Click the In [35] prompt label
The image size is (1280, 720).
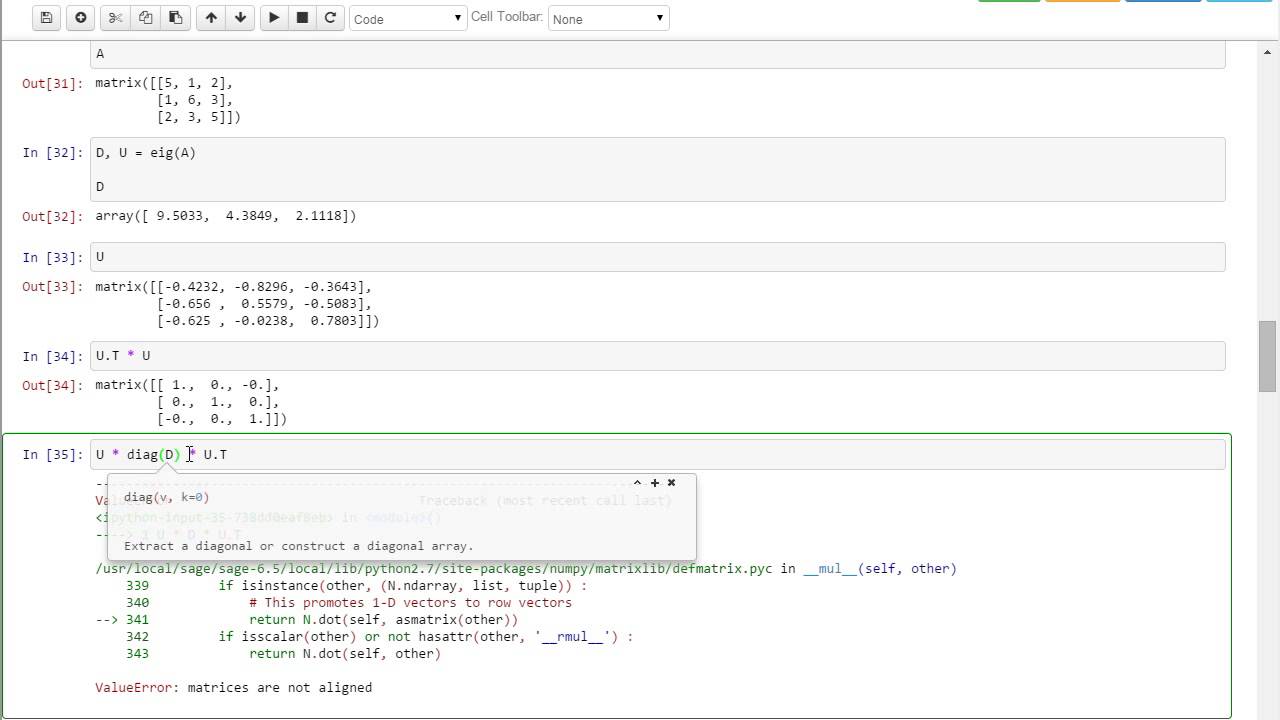53,455
